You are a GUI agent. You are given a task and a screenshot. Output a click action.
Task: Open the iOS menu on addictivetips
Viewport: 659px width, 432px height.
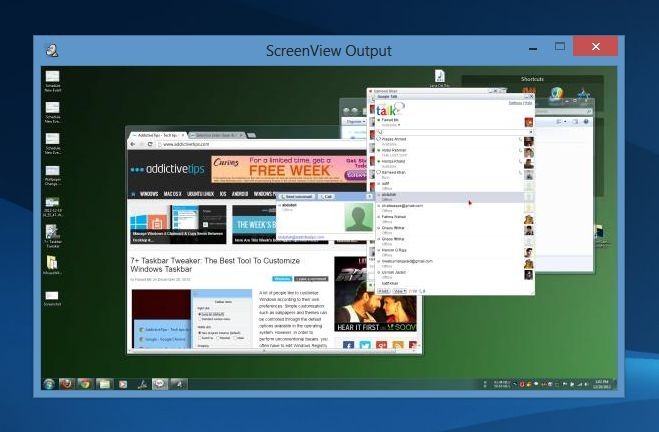(223, 194)
